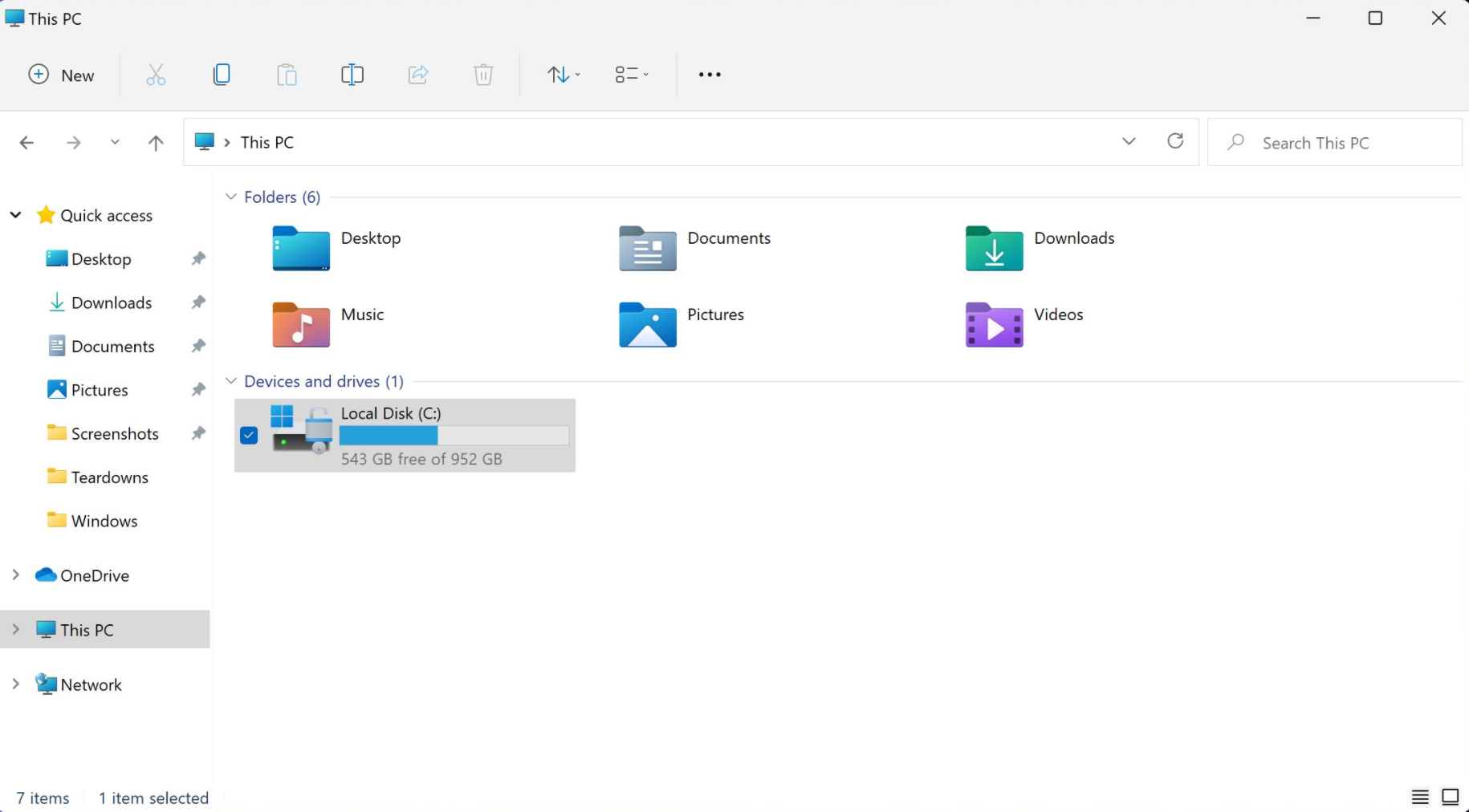Click the pin icon next to Downloads
The width and height of the screenshot is (1469, 812).
click(x=198, y=302)
